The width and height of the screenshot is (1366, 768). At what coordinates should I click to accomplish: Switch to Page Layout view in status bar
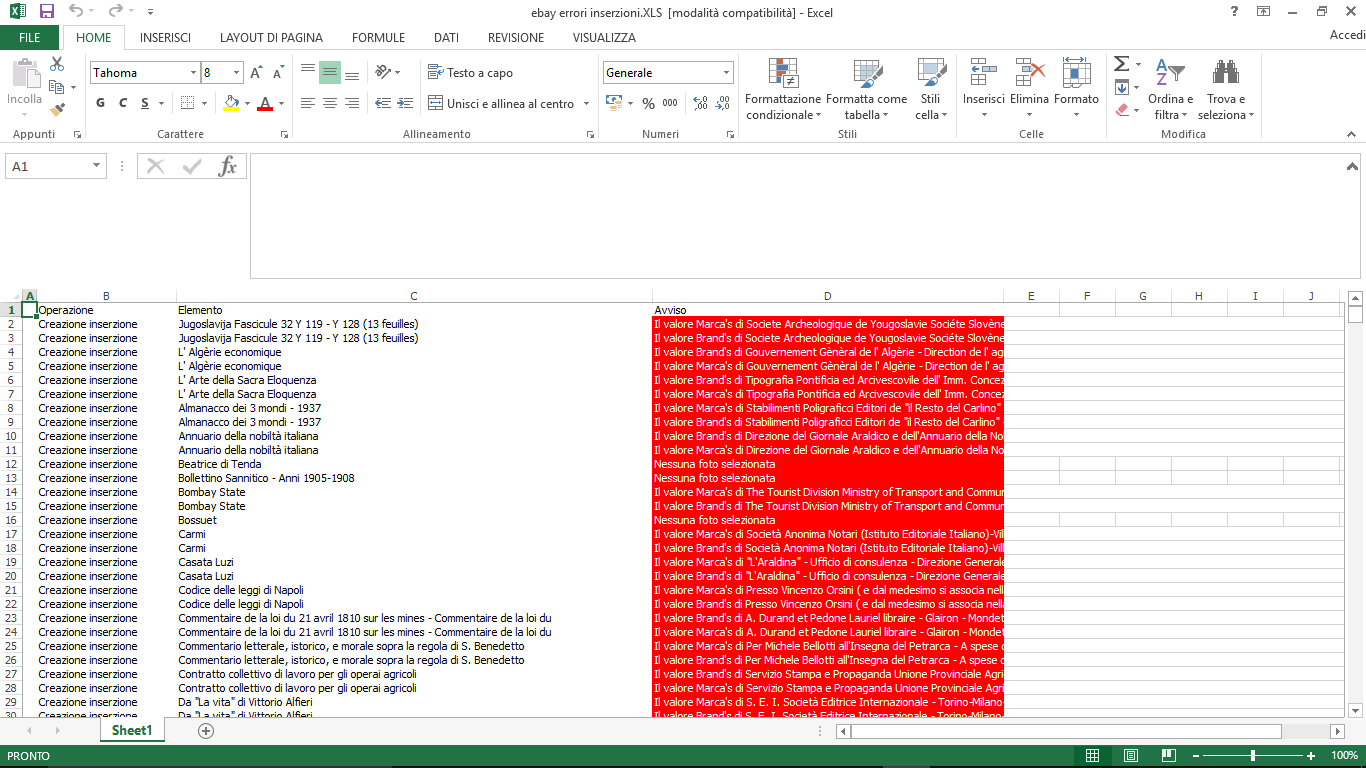pos(1131,755)
